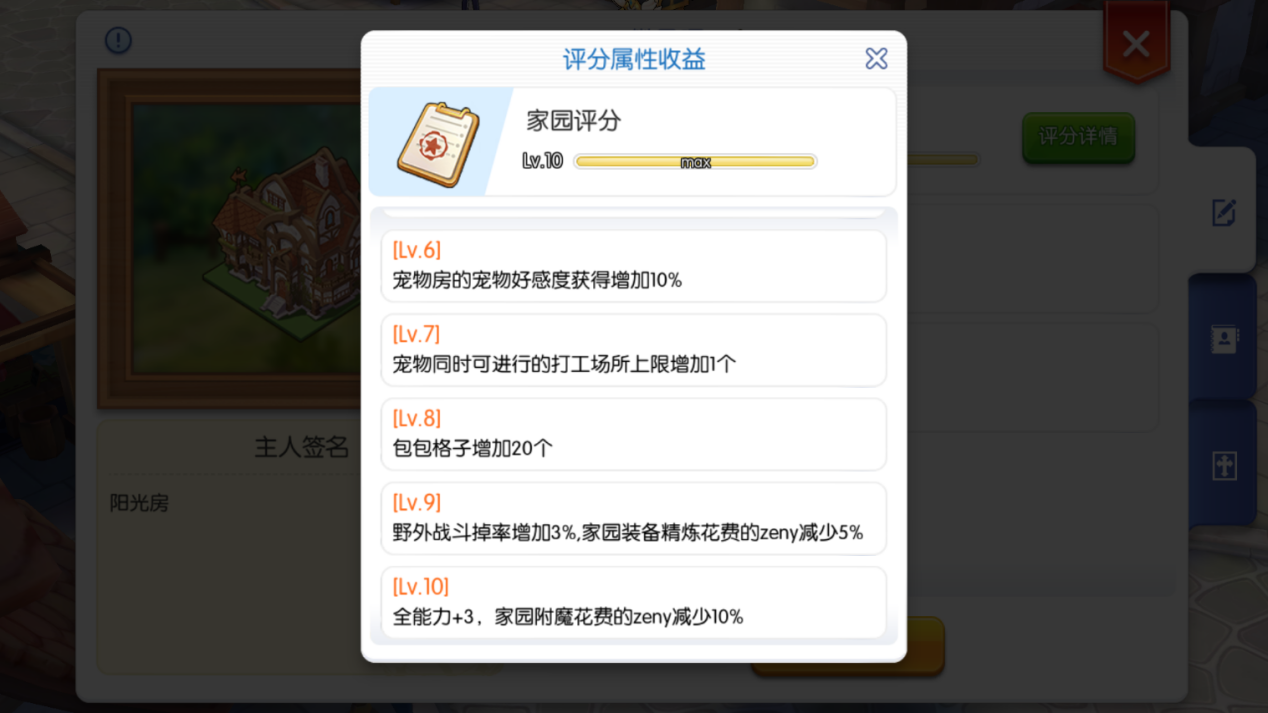1268x713 pixels.
Task: Click the Lv.10 max progress bar
Action: coord(695,162)
